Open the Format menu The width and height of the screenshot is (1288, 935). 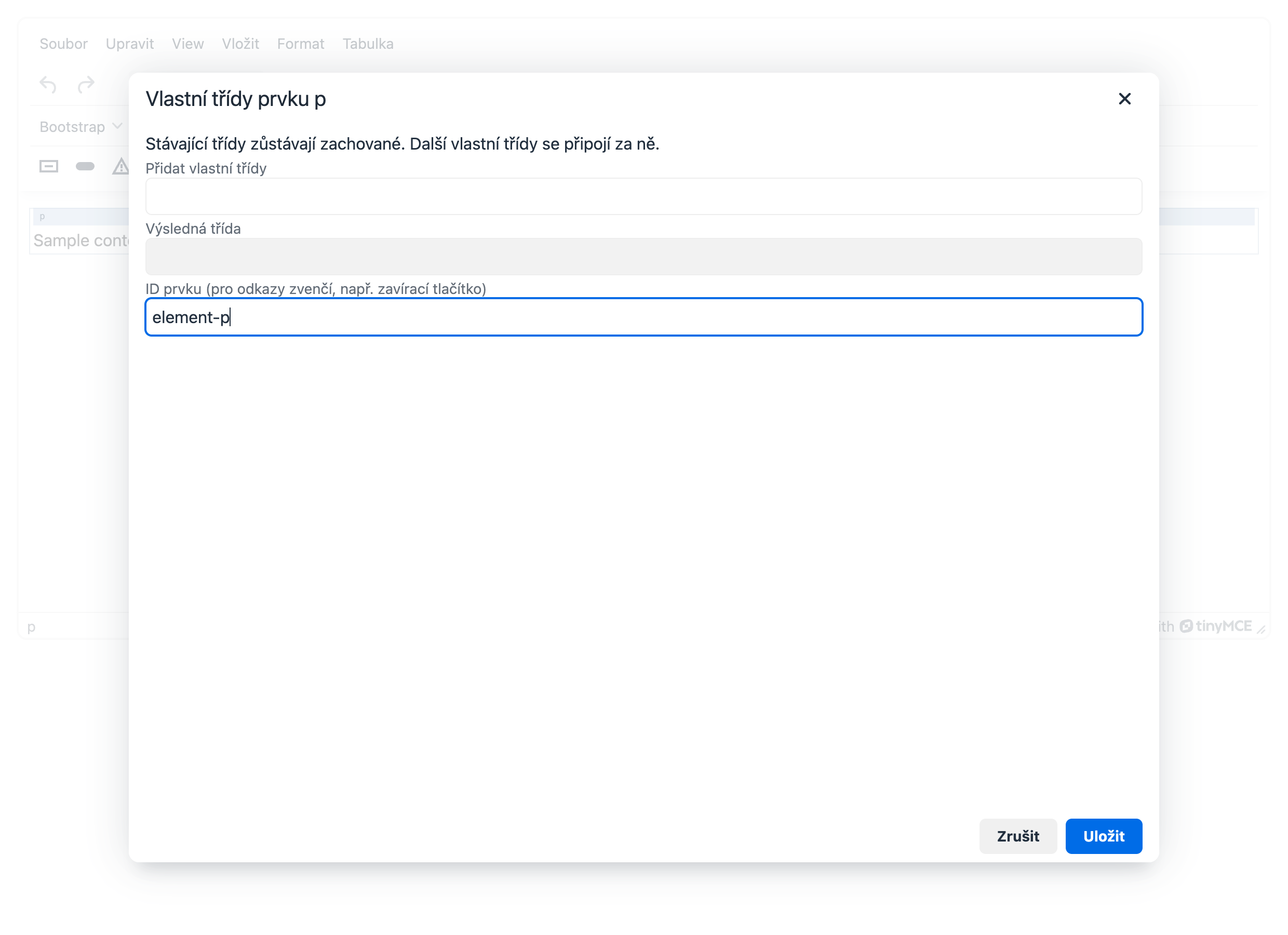coord(300,44)
